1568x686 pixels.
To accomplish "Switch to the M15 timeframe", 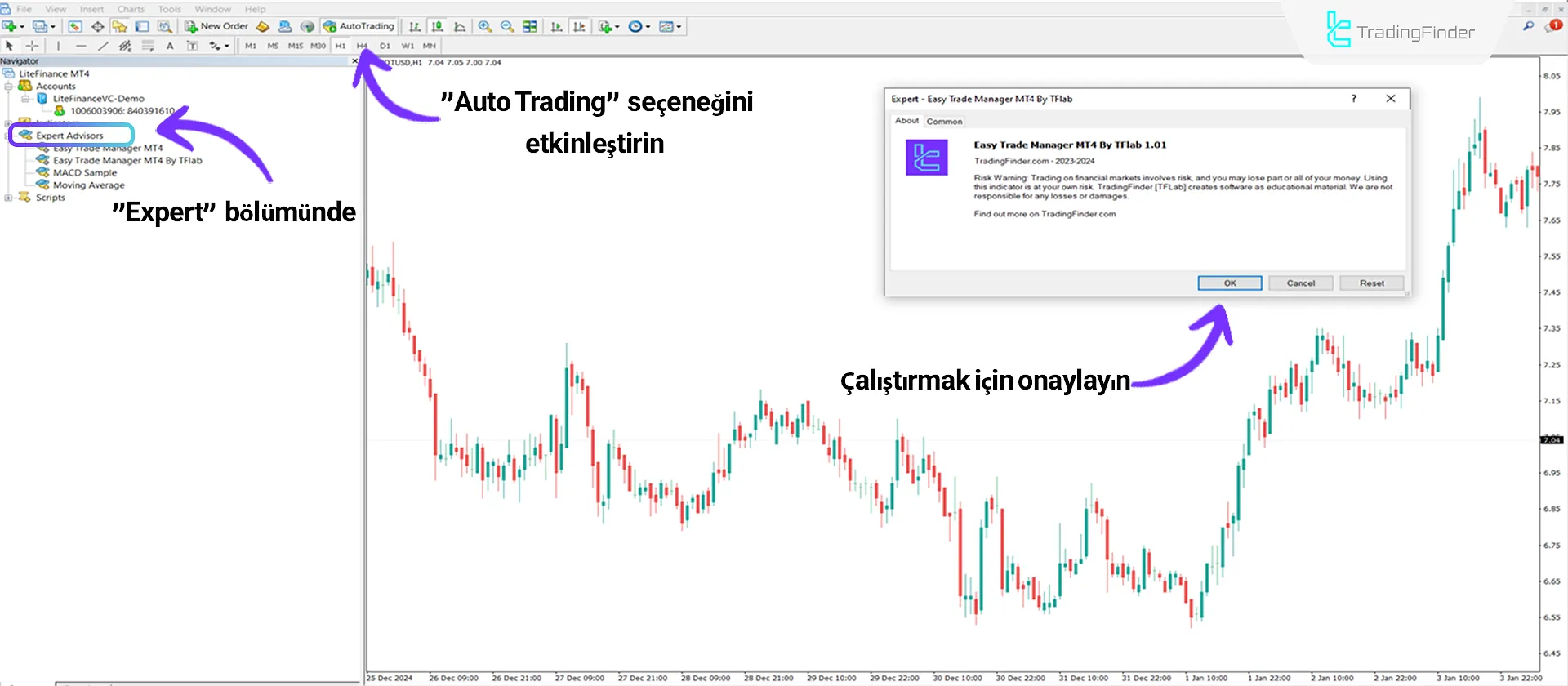I will click(295, 46).
